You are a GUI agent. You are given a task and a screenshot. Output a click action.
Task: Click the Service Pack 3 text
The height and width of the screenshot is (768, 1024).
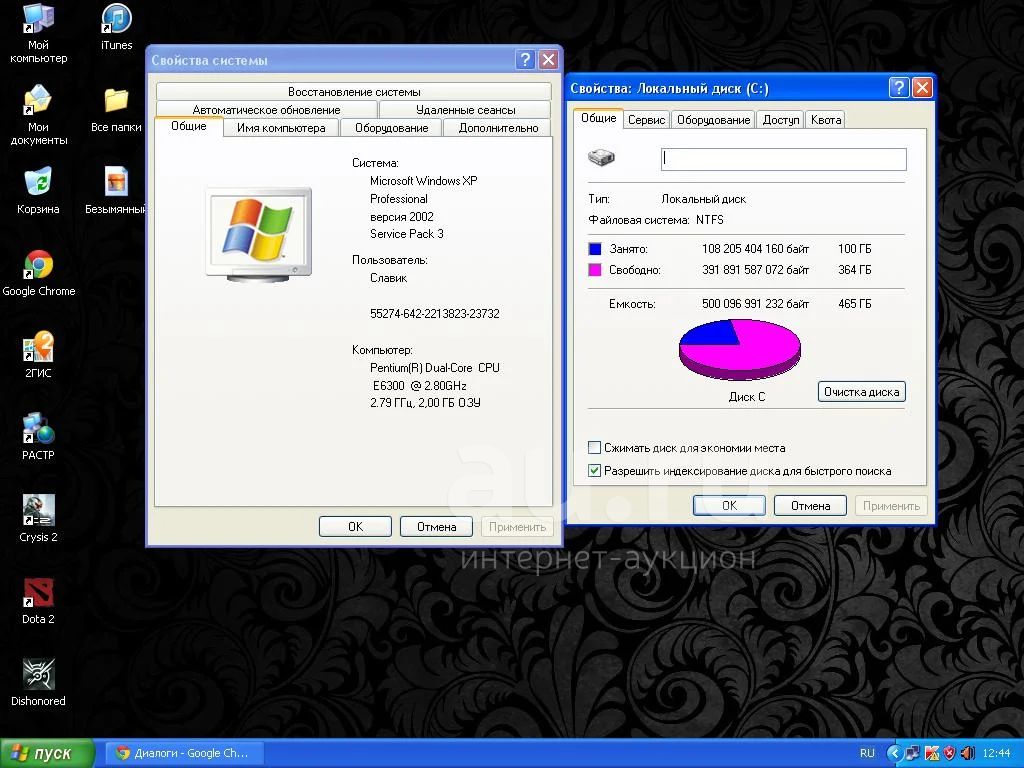coord(406,234)
